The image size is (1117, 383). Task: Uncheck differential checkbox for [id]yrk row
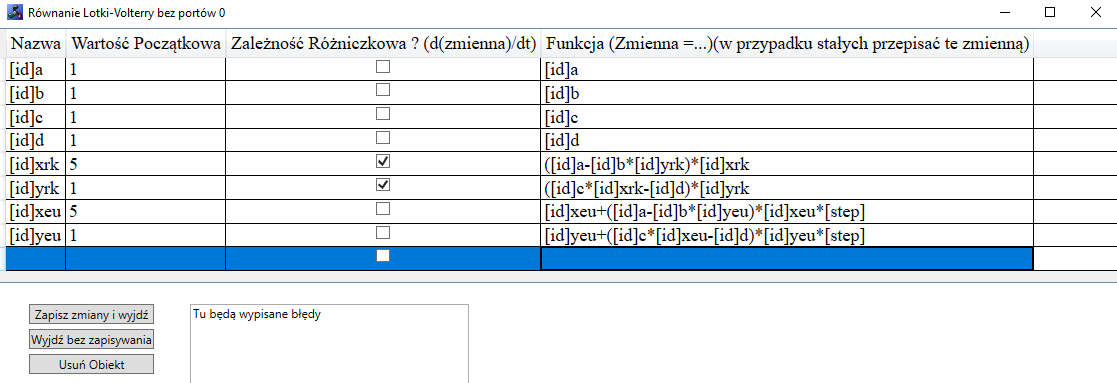(383, 185)
